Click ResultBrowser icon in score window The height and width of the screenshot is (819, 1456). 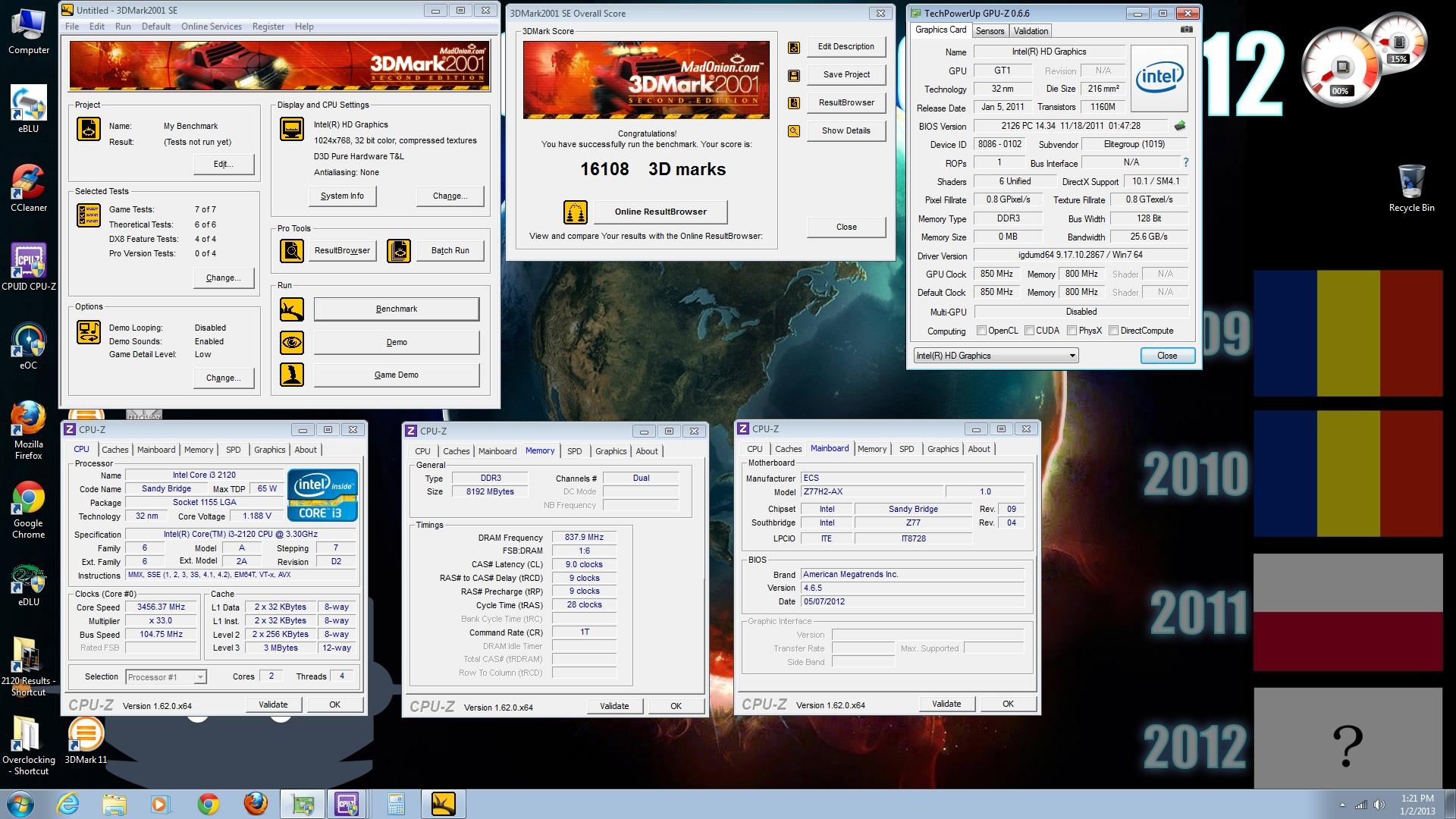(794, 103)
